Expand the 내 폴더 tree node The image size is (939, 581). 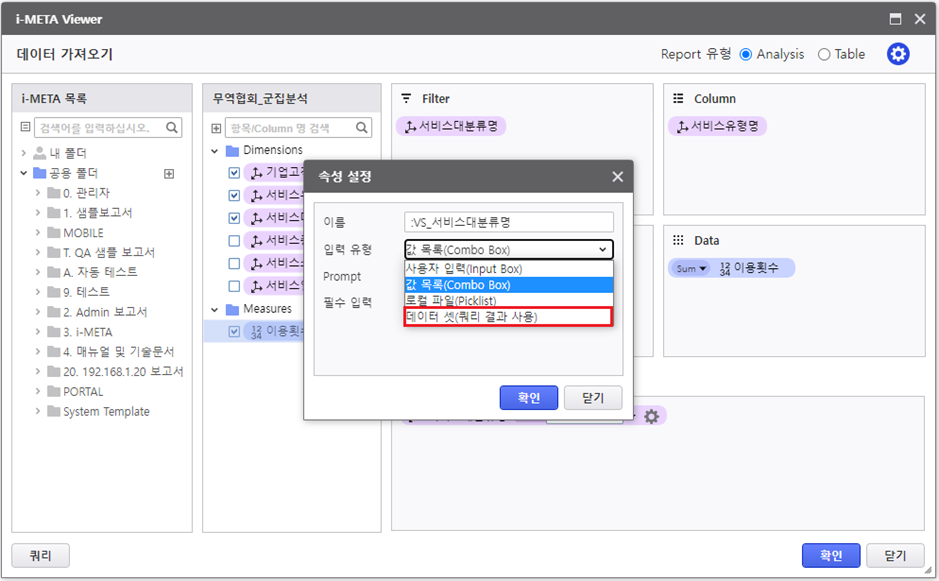(24, 153)
